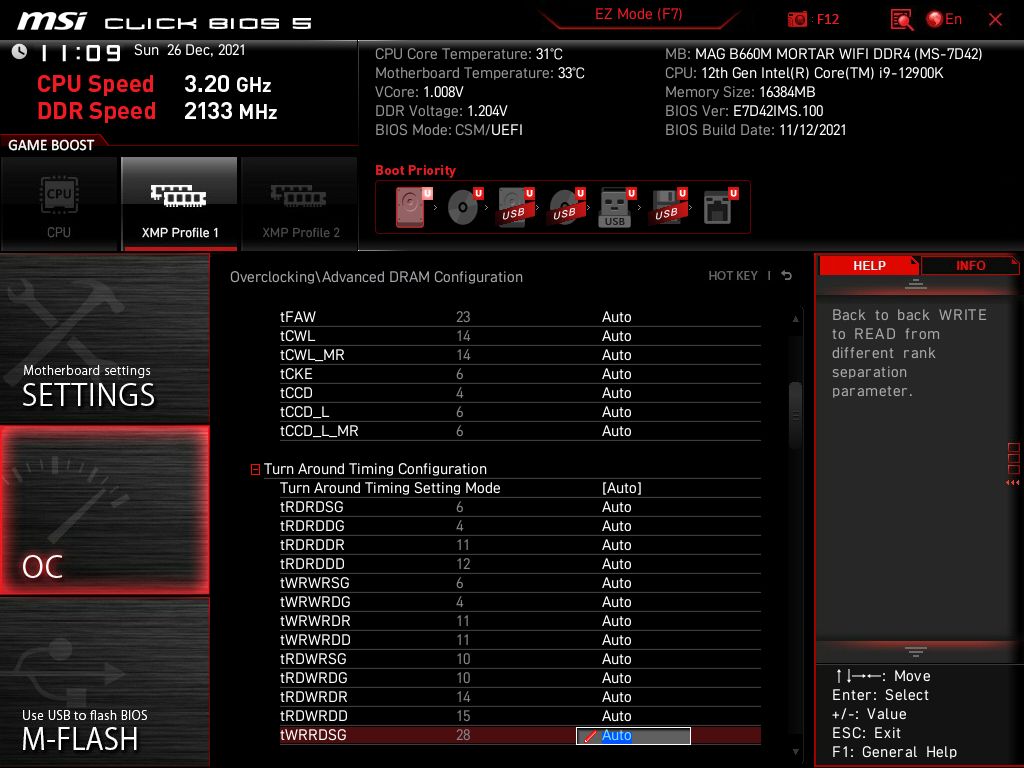The width and height of the screenshot is (1024, 768).
Task: Open the BIOS search magnifier icon
Action: pos(902,20)
